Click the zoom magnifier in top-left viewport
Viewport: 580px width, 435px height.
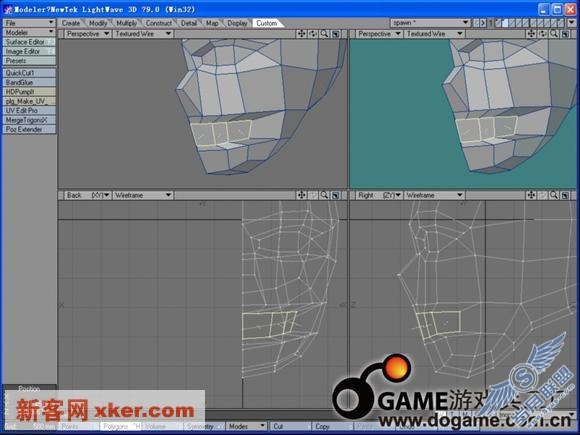[x=324, y=34]
